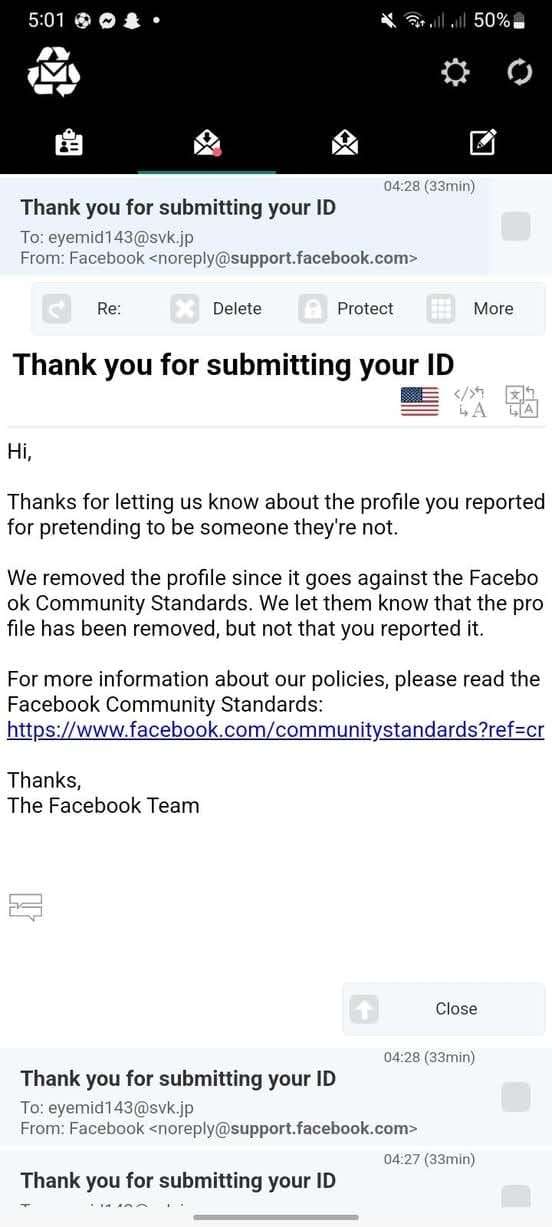
Task: Toggle the HTML source view icon
Action: (x=469, y=402)
